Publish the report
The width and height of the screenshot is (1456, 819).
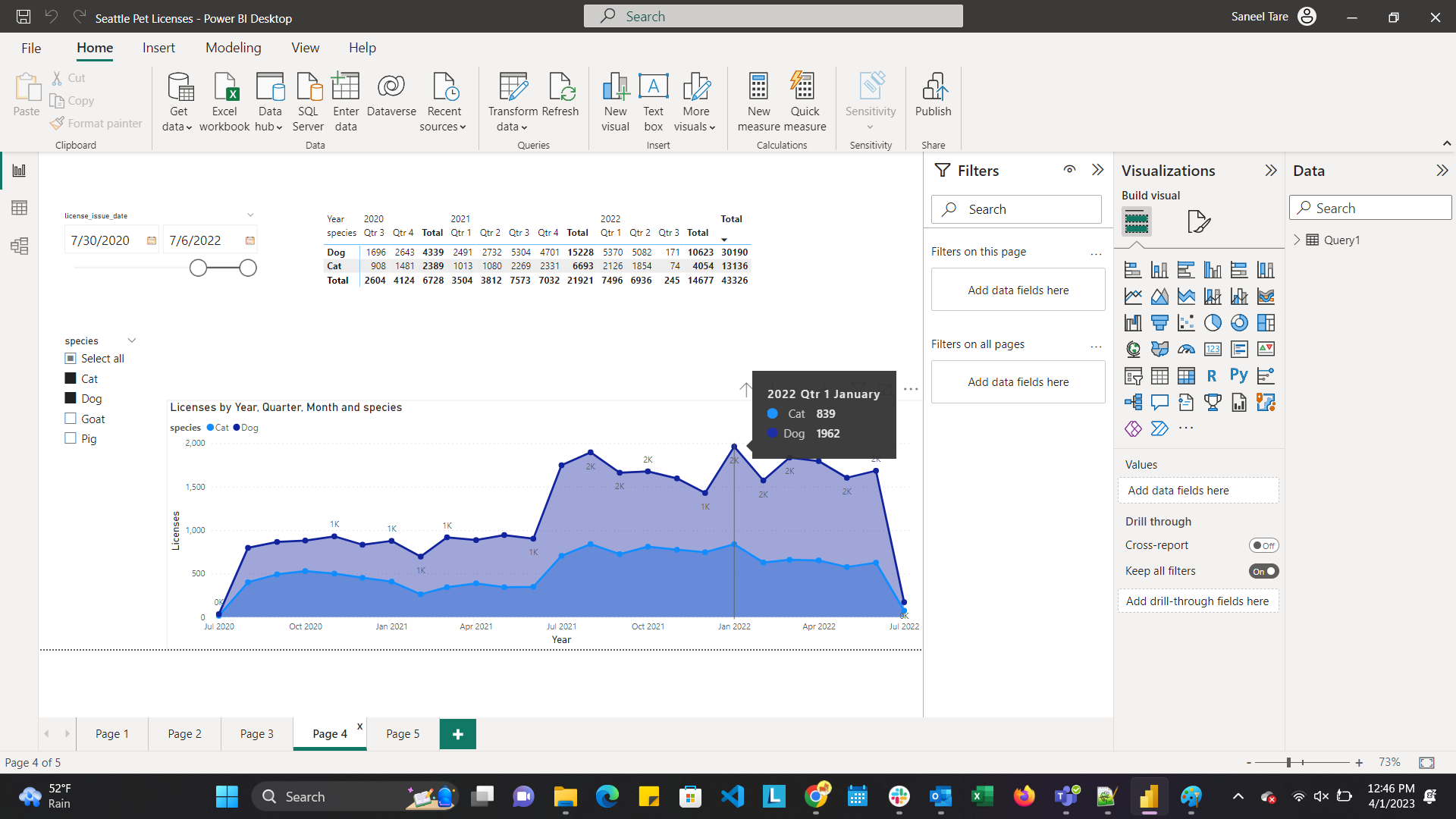pyautogui.click(x=933, y=101)
